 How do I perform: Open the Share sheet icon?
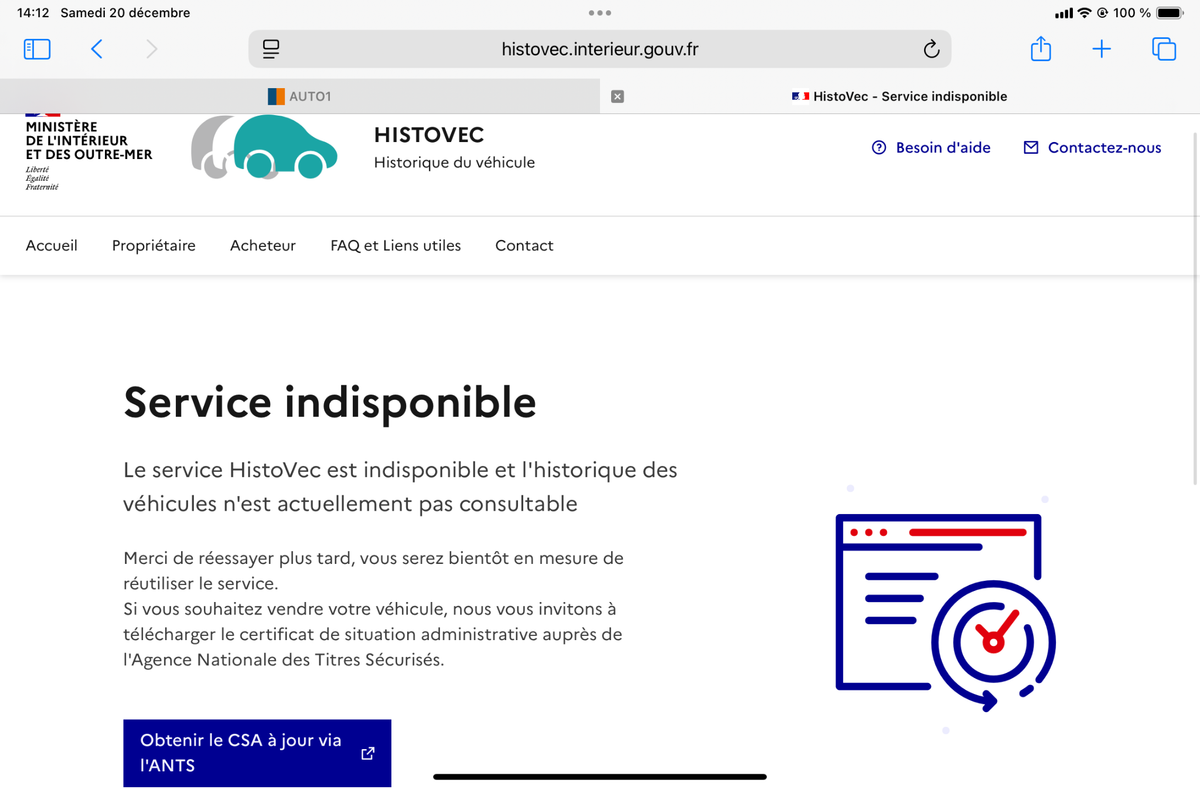pos(1041,49)
